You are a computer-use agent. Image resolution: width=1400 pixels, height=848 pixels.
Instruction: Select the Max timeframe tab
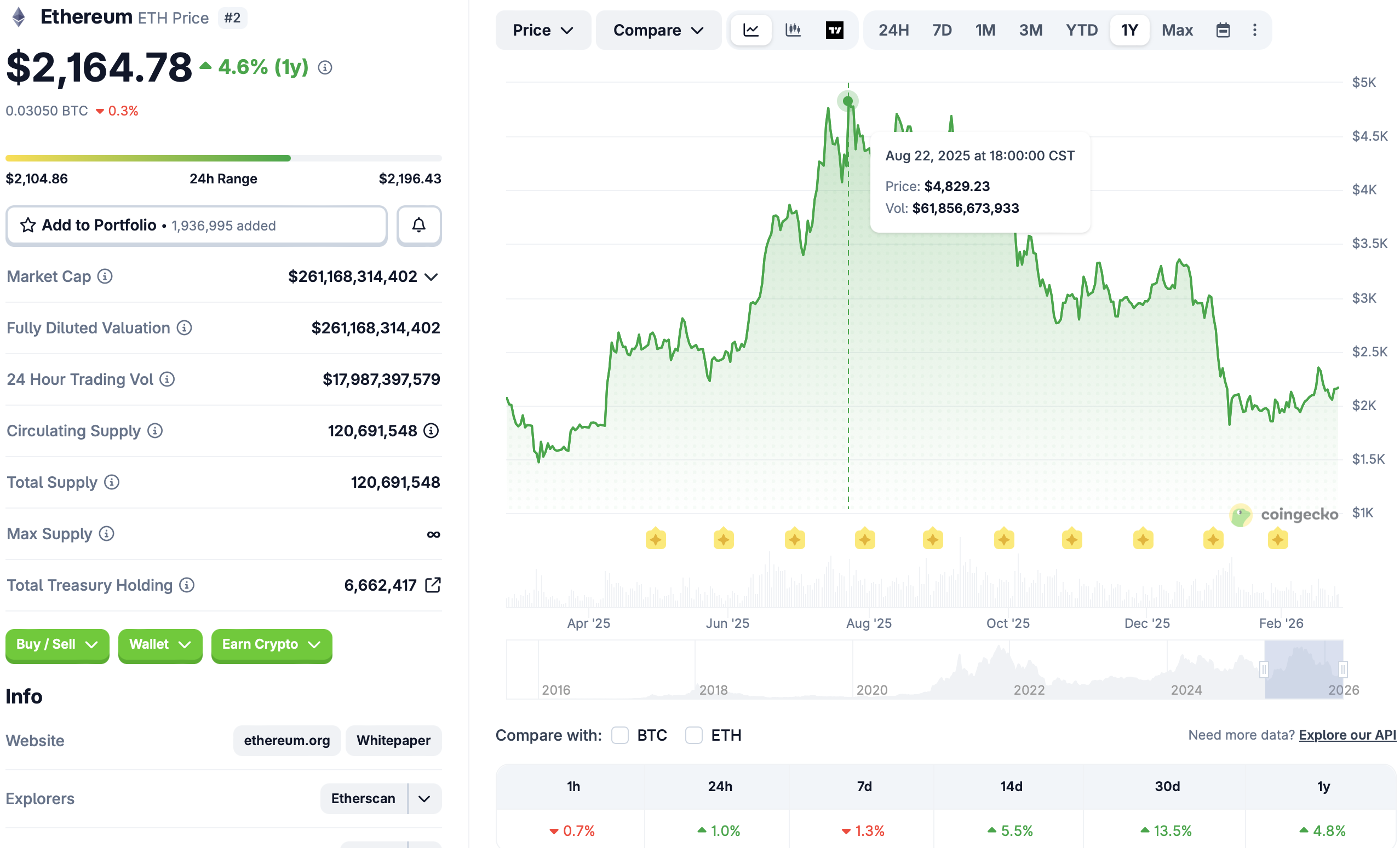(1177, 30)
